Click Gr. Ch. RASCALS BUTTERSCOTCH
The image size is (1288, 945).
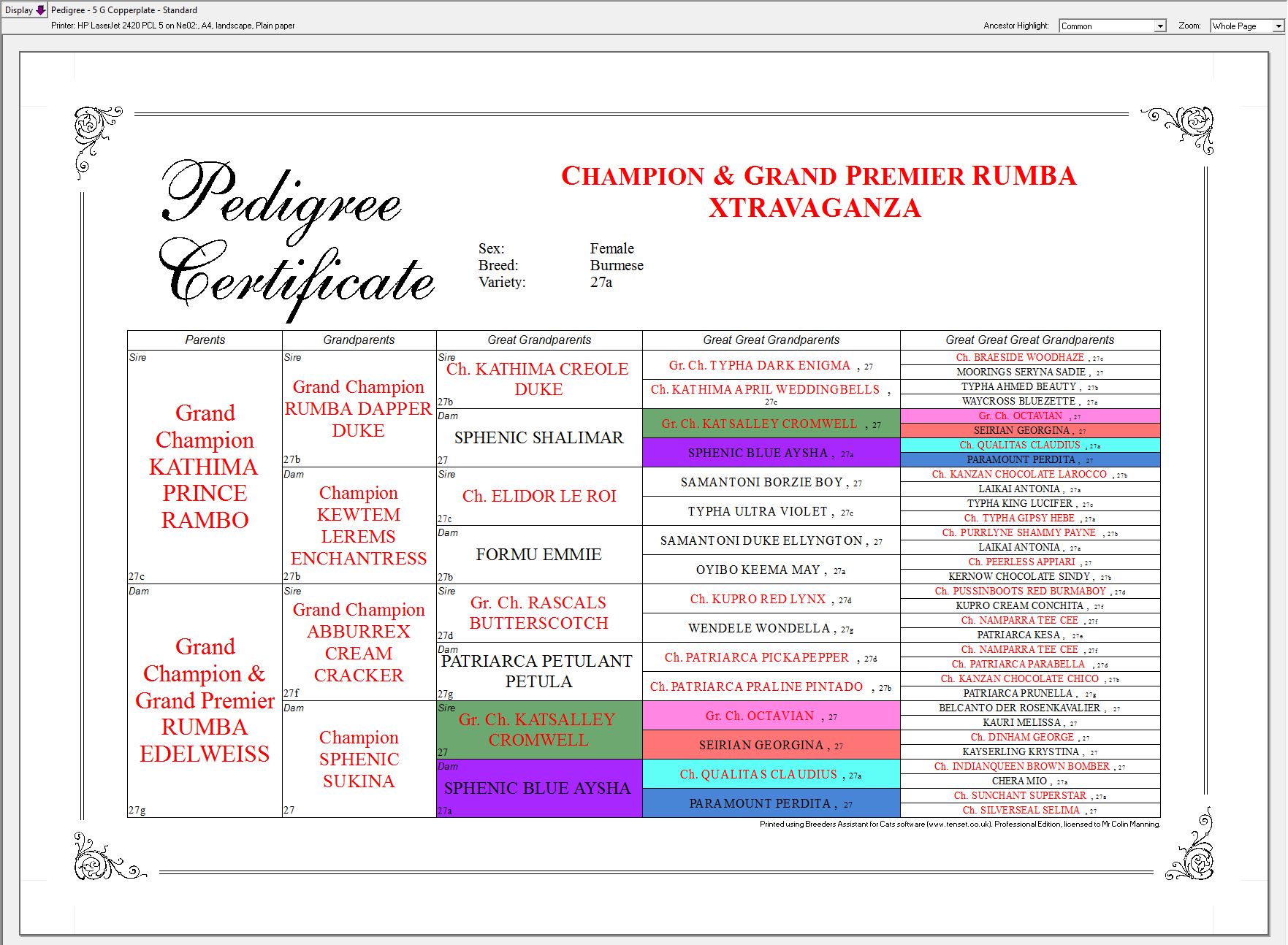539,613
